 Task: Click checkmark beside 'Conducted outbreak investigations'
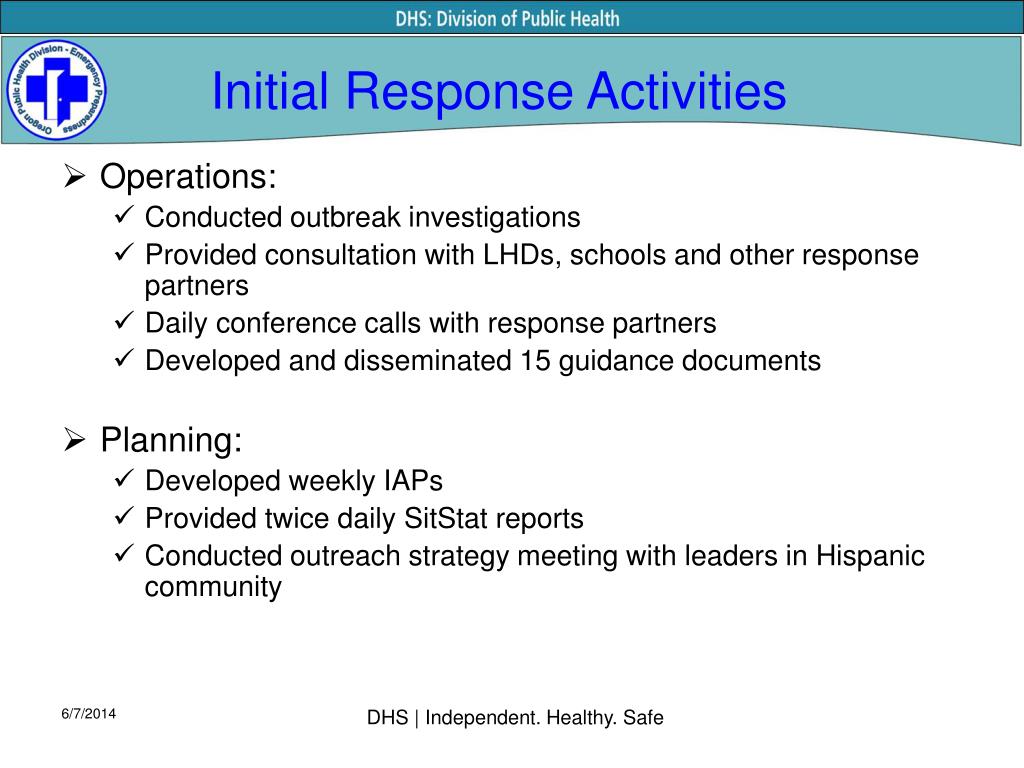[x=123, y=214]
